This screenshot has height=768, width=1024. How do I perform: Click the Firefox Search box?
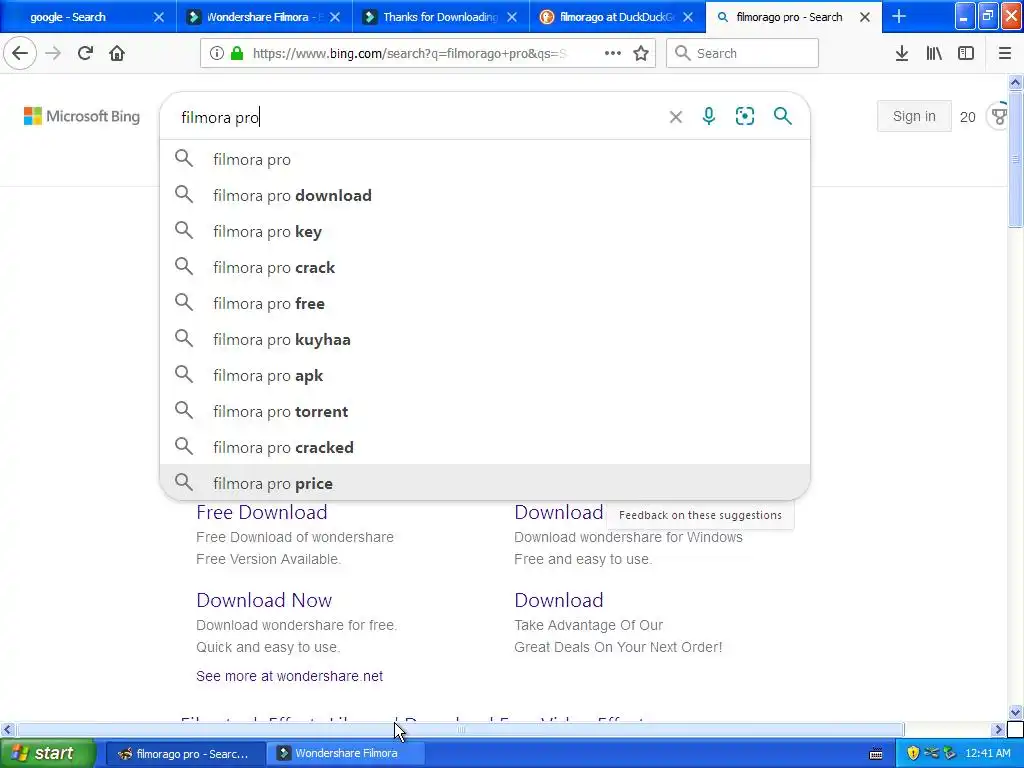(742, 54)
